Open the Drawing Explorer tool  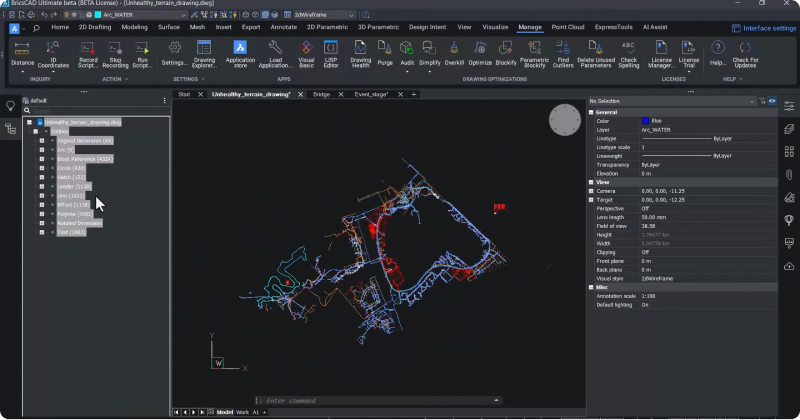204,50
